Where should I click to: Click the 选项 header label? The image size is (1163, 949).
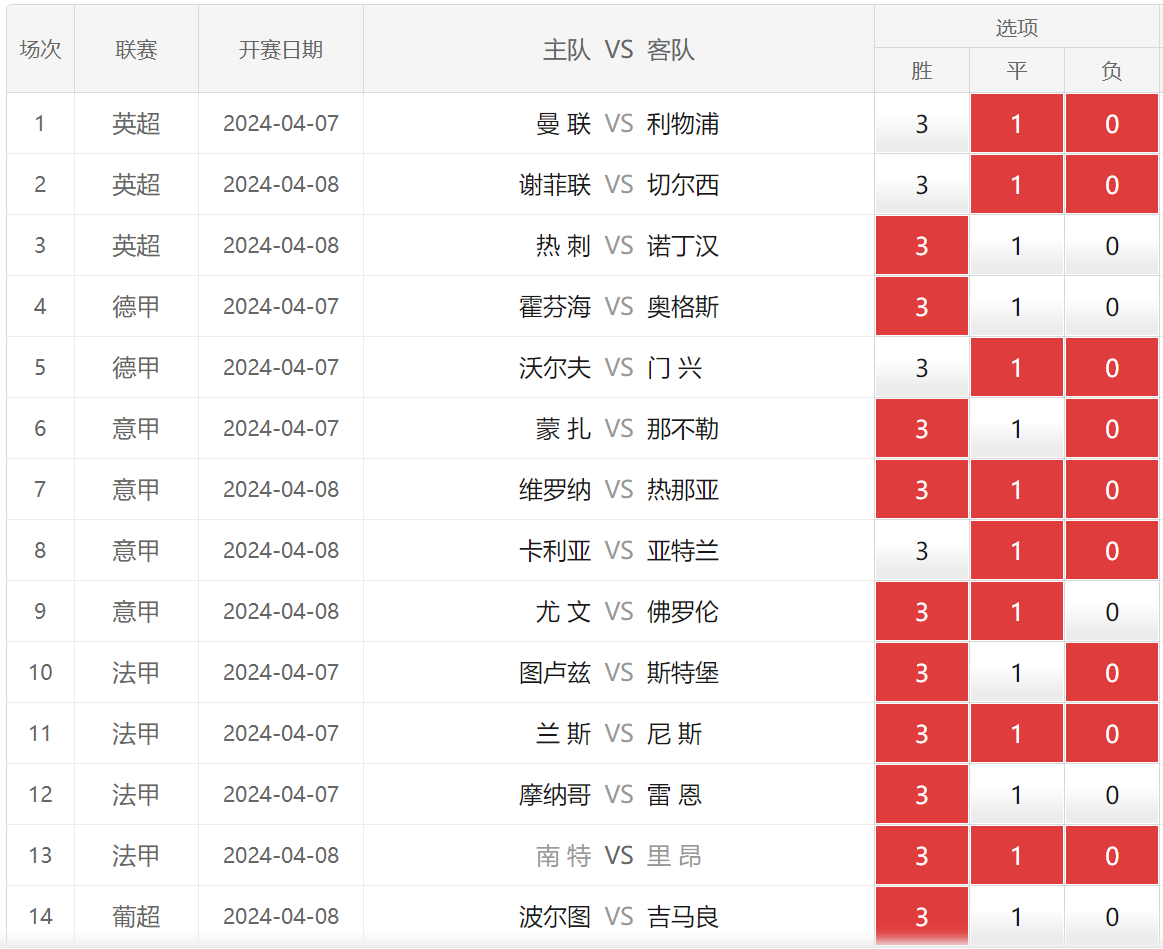[1016, 27]
